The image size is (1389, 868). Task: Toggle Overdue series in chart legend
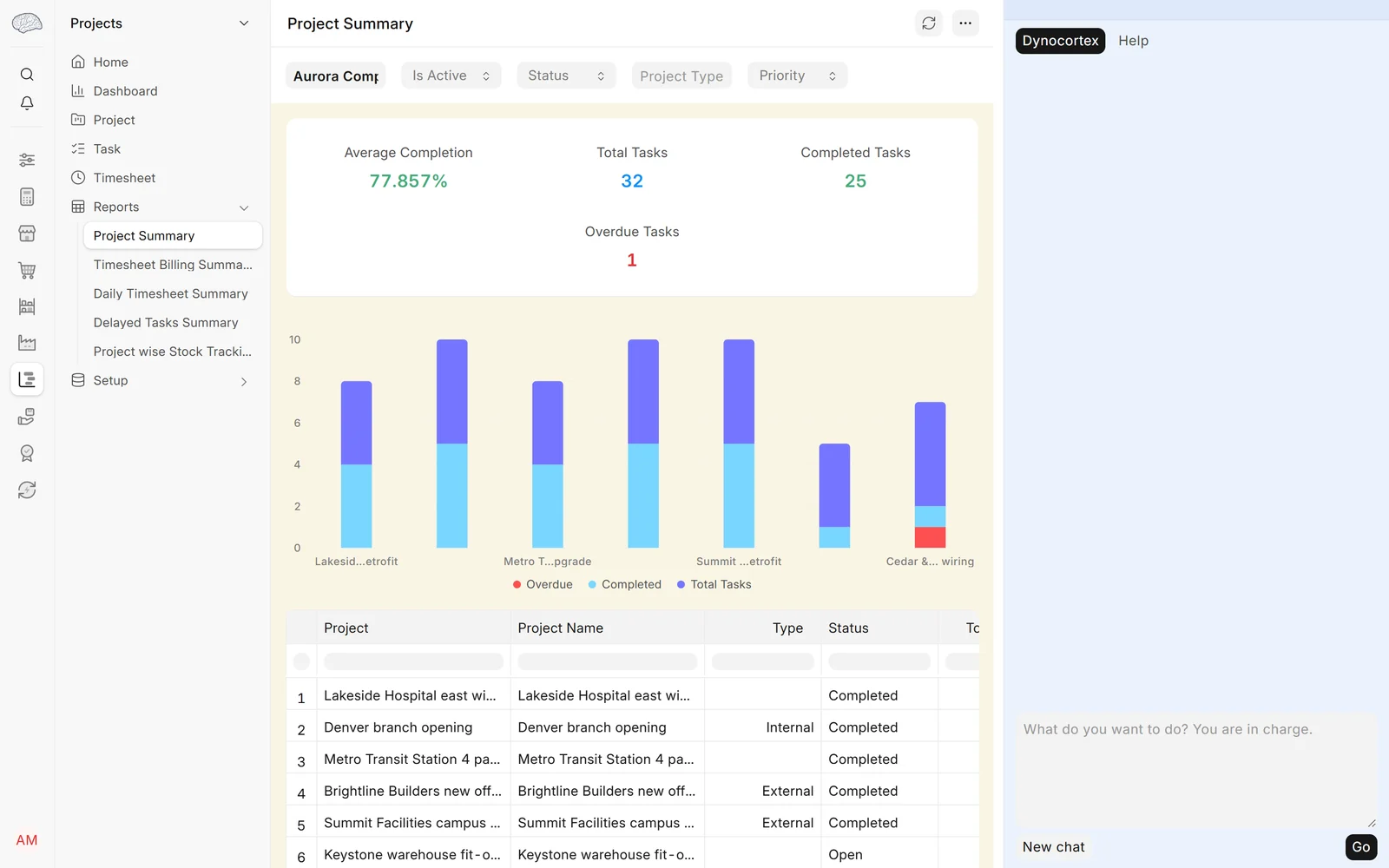pos(543,584)
